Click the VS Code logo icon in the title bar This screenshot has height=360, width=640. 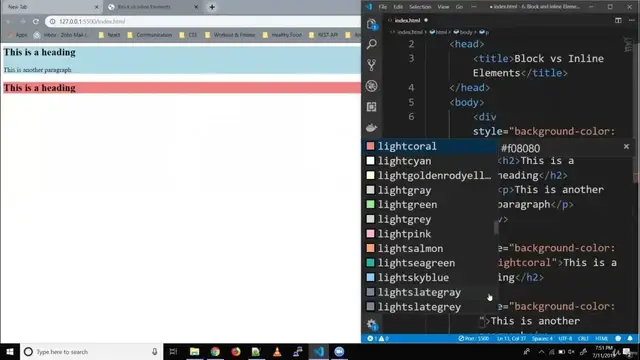[x=369, y=7]
